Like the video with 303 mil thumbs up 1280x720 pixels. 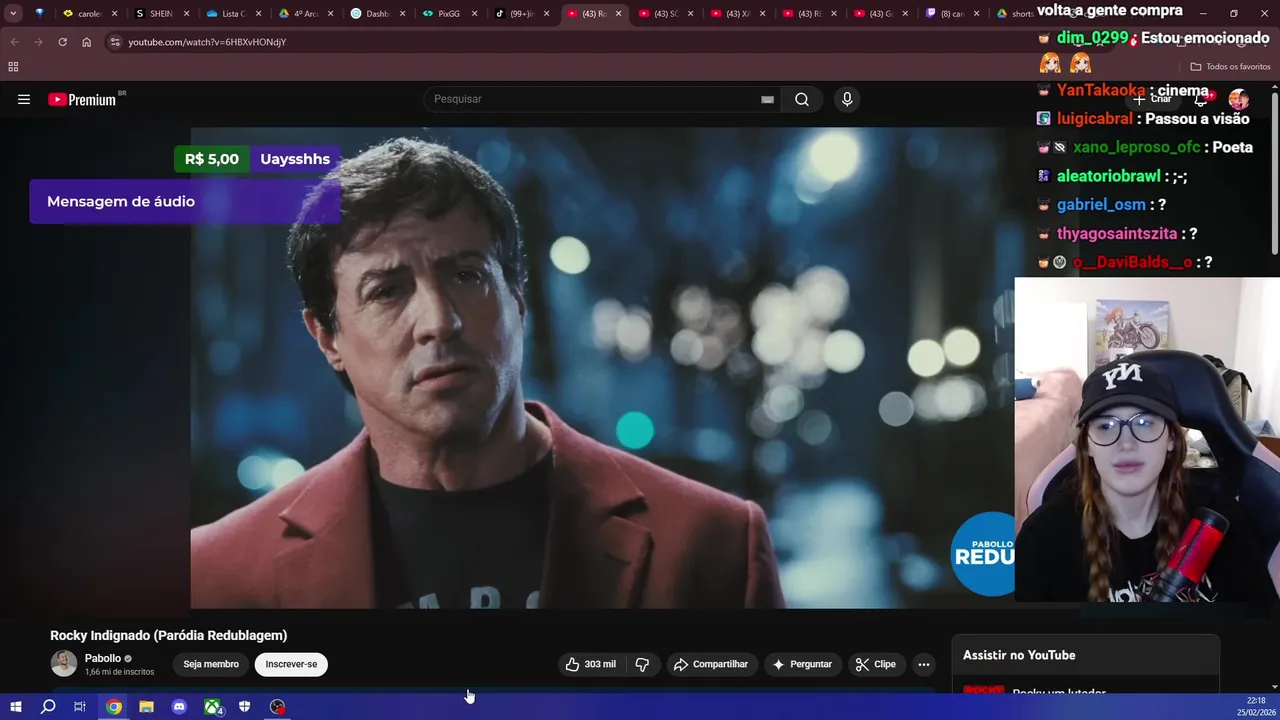click(590, 664)
